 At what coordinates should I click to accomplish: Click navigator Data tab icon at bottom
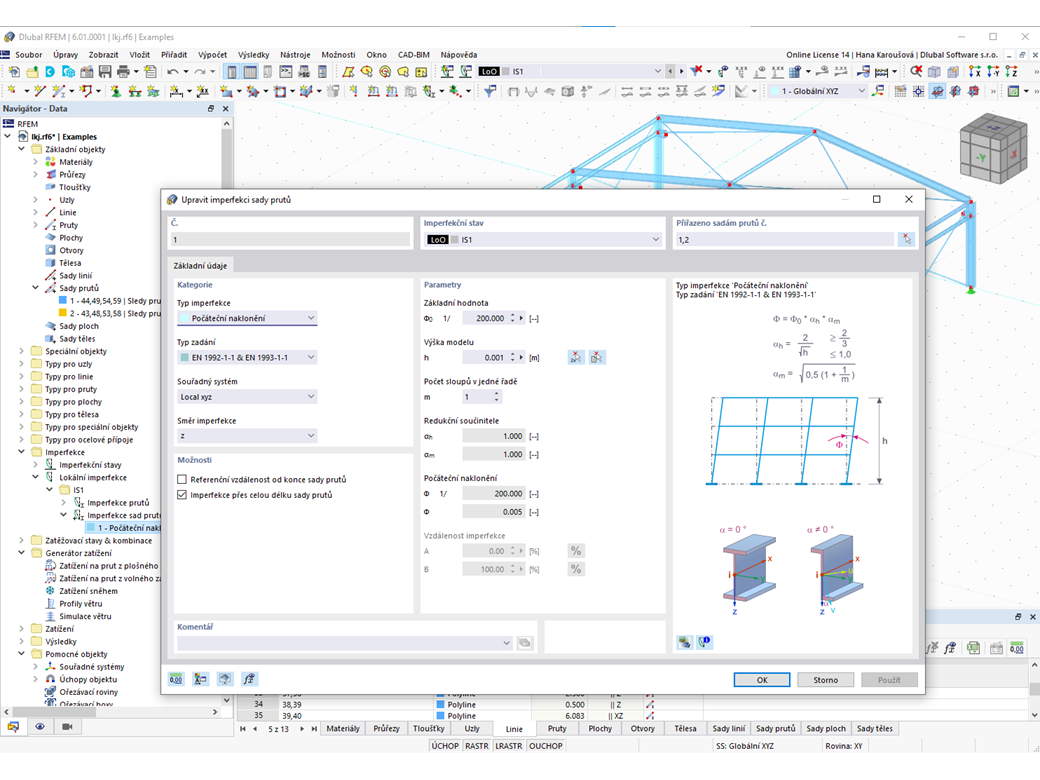[x=13, y=727]
